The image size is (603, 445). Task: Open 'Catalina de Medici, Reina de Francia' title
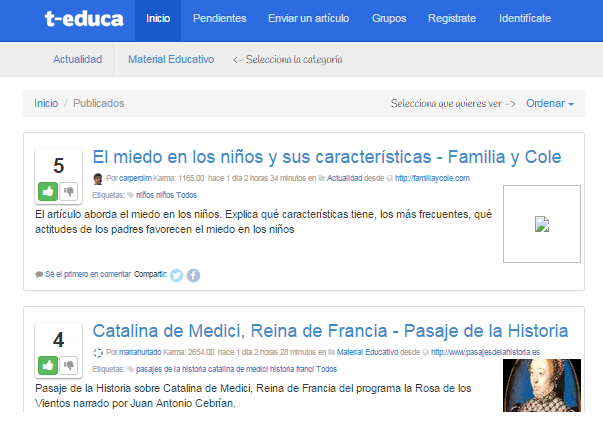click(x=330, y=331)
